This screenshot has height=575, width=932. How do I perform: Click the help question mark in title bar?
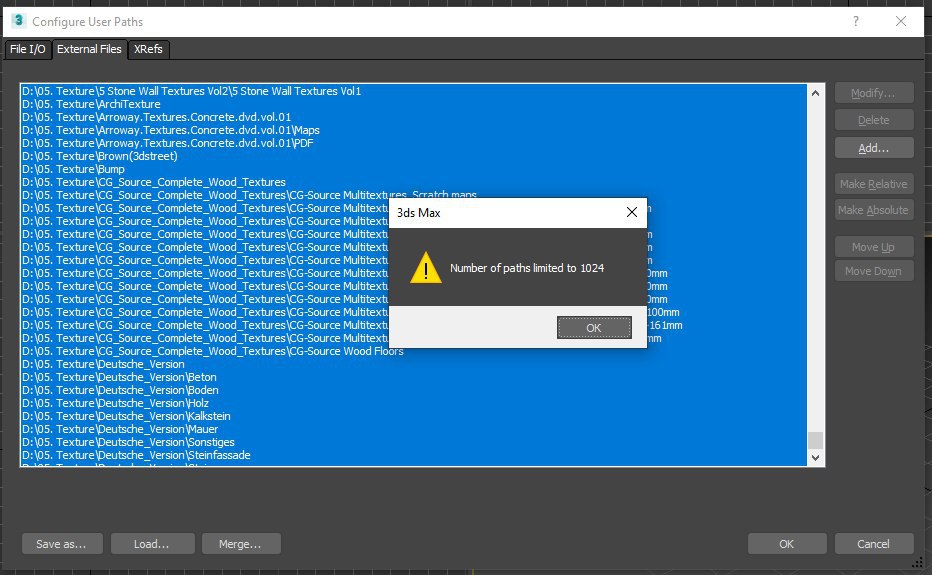tap(855, 21)
